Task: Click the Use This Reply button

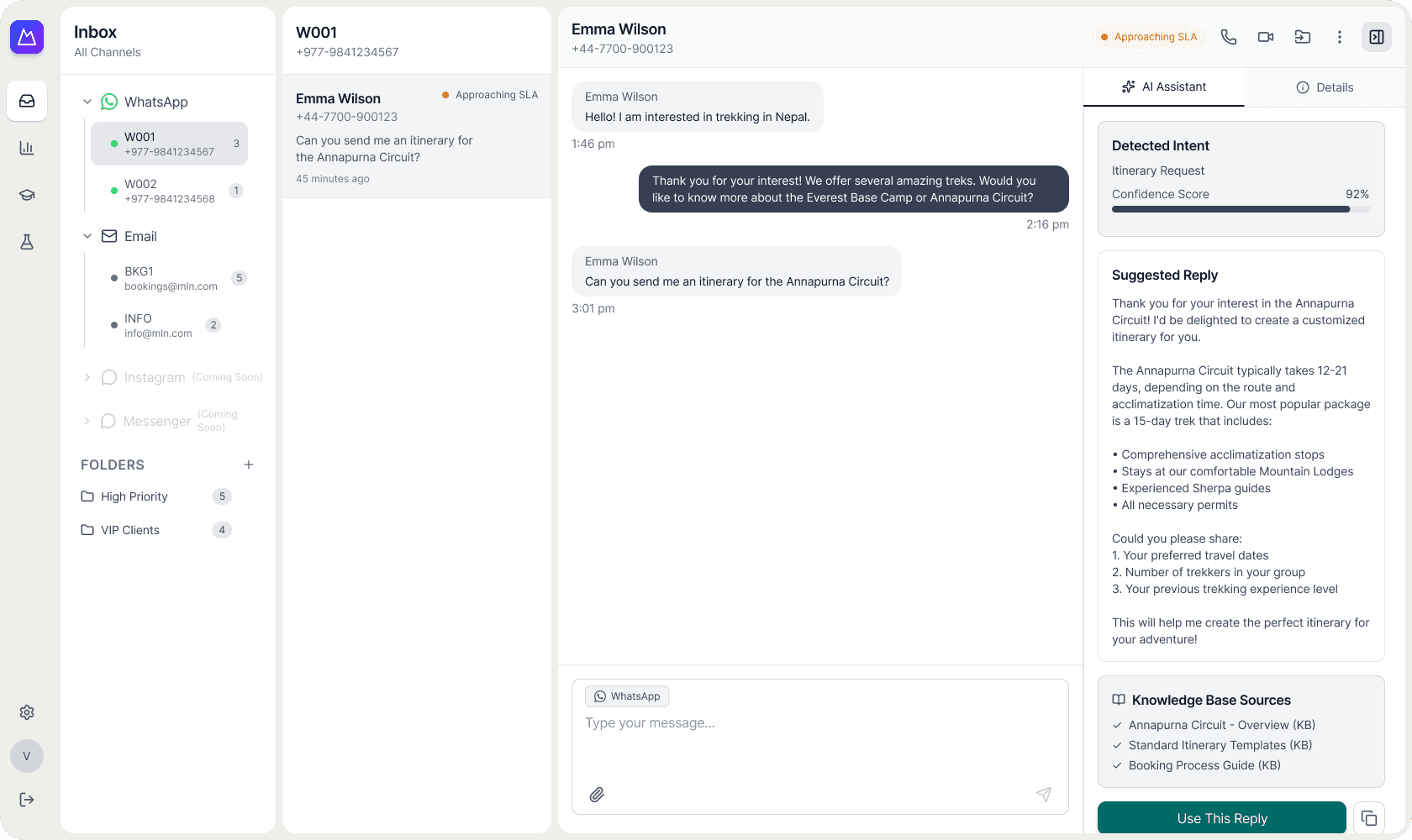Action: 1222,818
